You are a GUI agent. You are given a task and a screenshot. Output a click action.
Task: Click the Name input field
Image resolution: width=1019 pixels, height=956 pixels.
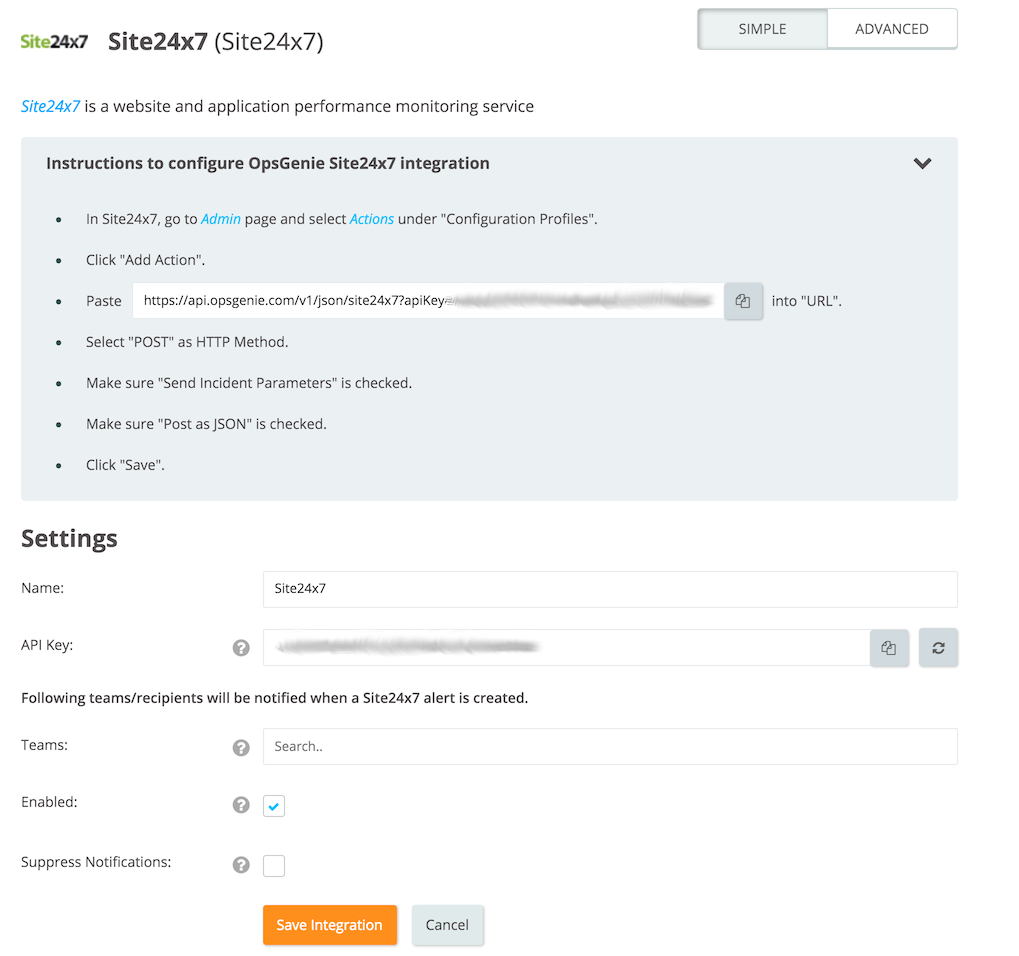tap(610, 589)
